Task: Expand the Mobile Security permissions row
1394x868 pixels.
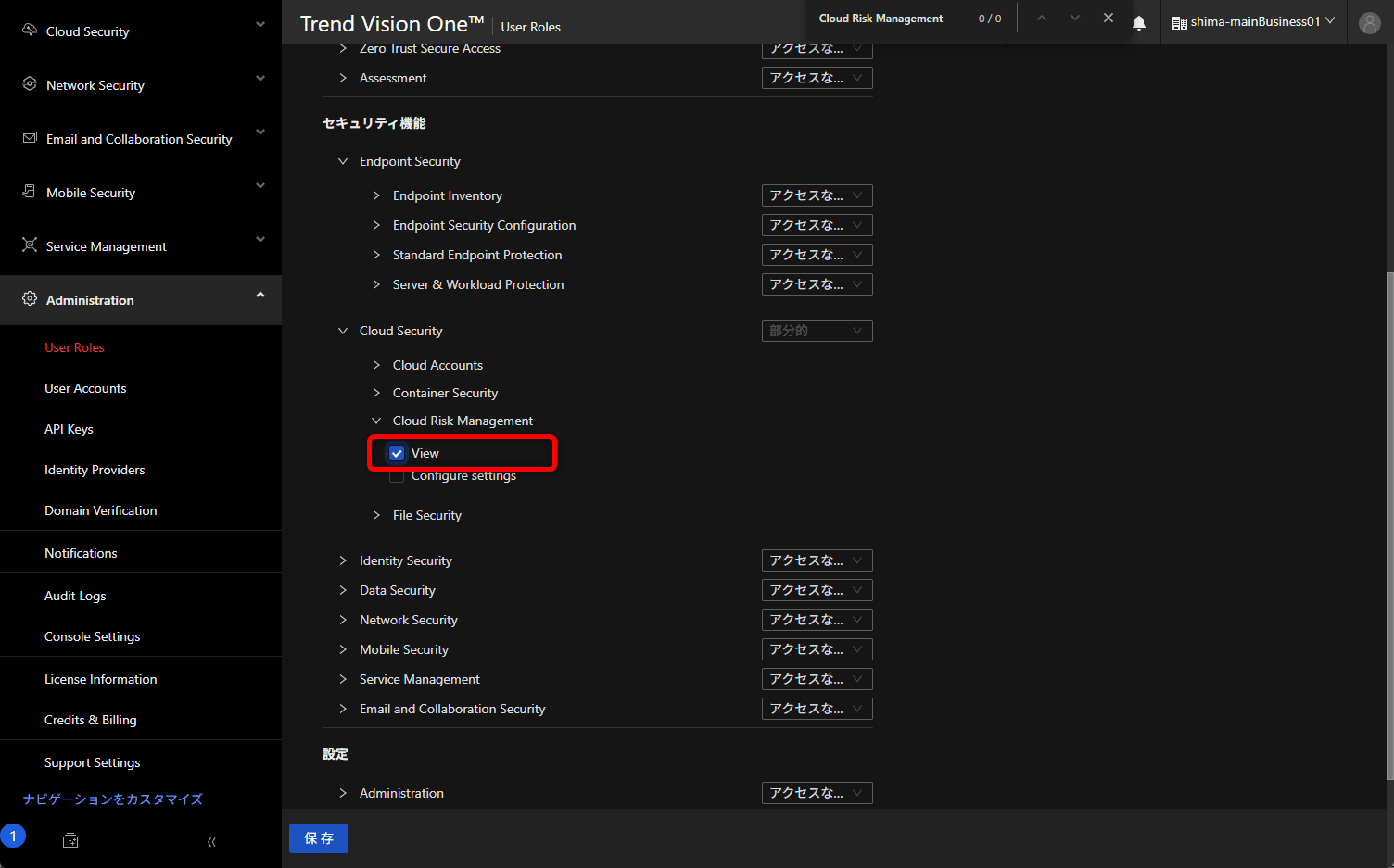Action: 343,649
